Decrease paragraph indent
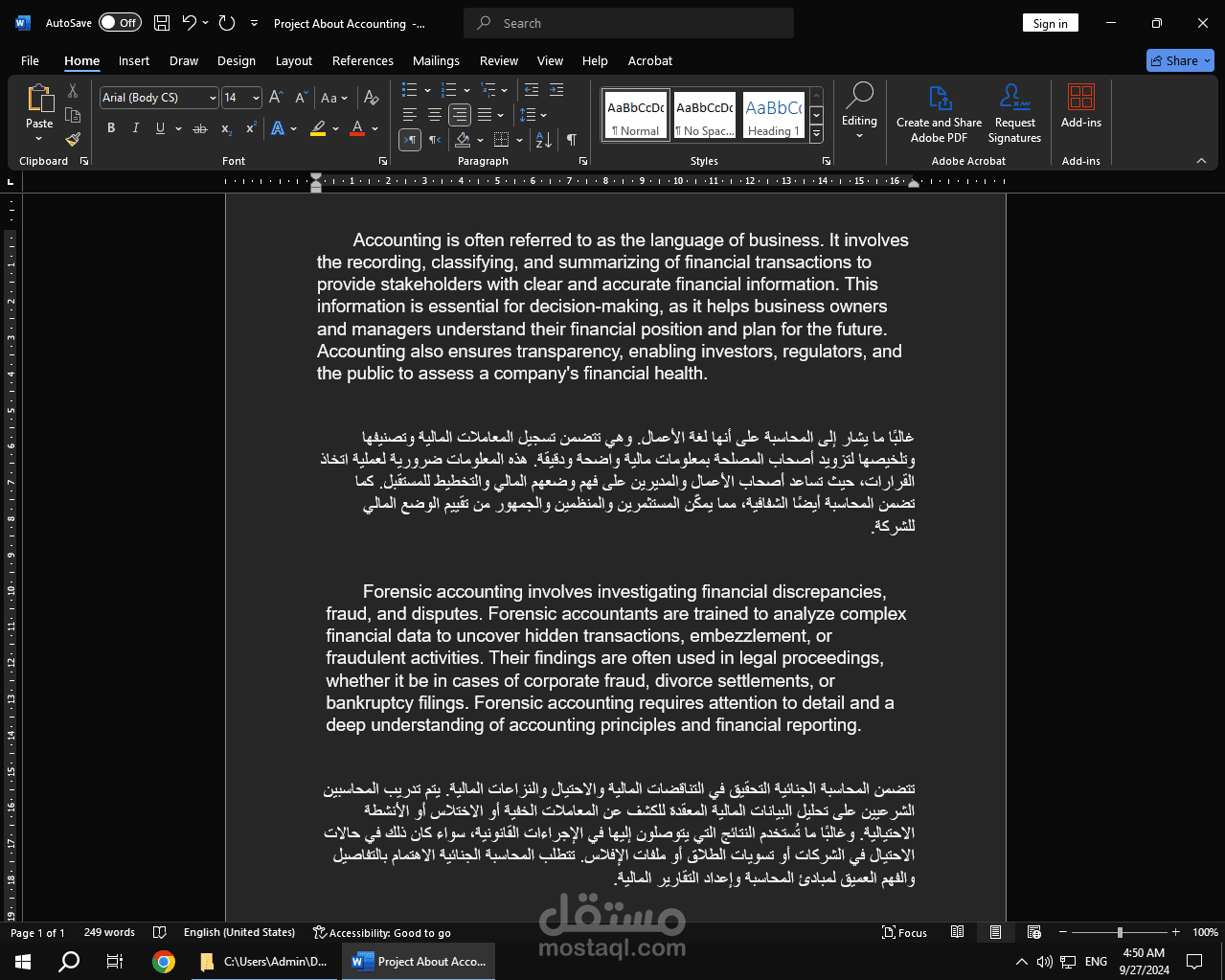The height and width of the screenshot is (980, 1225). pos(531,90)
